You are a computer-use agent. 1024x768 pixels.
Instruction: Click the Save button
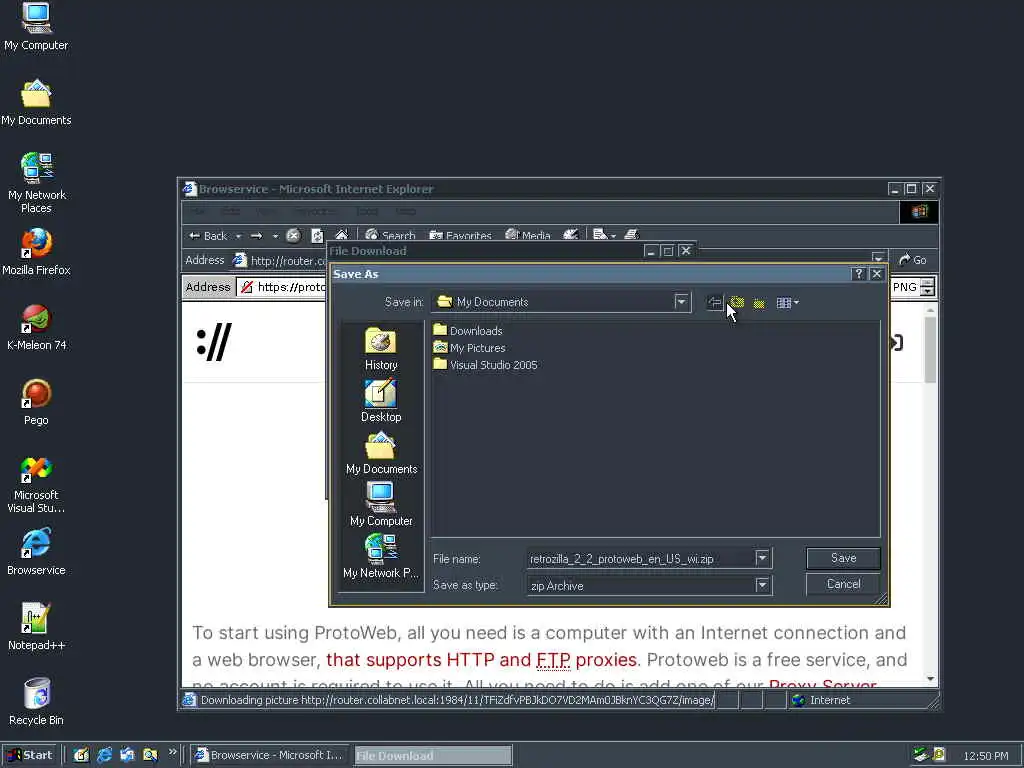pyautogui.click(x=843, y=558)
